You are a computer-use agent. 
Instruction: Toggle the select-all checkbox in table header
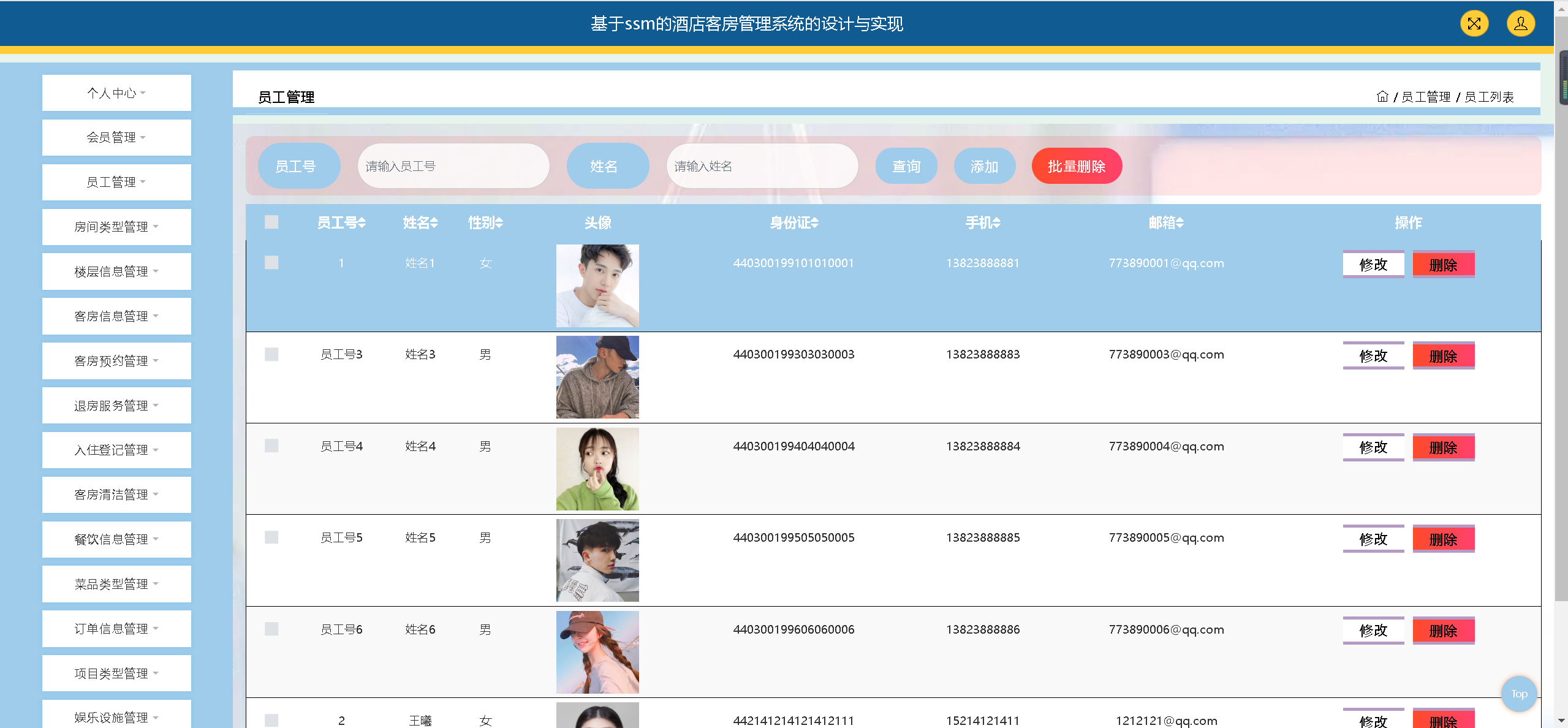[x=271, y=222]
